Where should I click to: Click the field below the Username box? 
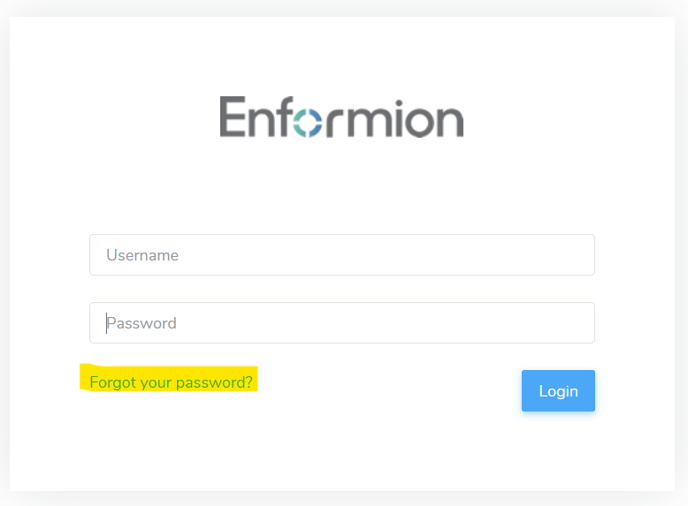[x=342, y=323]
